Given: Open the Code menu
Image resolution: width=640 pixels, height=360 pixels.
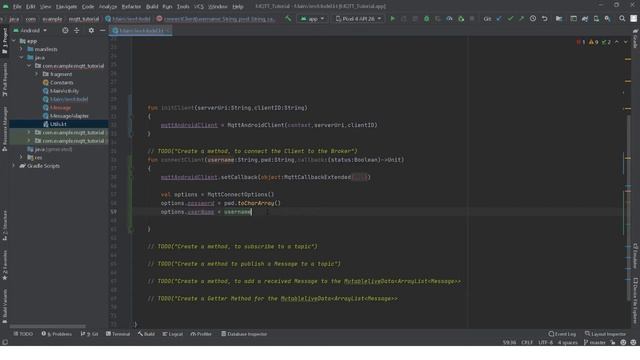Looking at the screenshot, I should [88, 7].
